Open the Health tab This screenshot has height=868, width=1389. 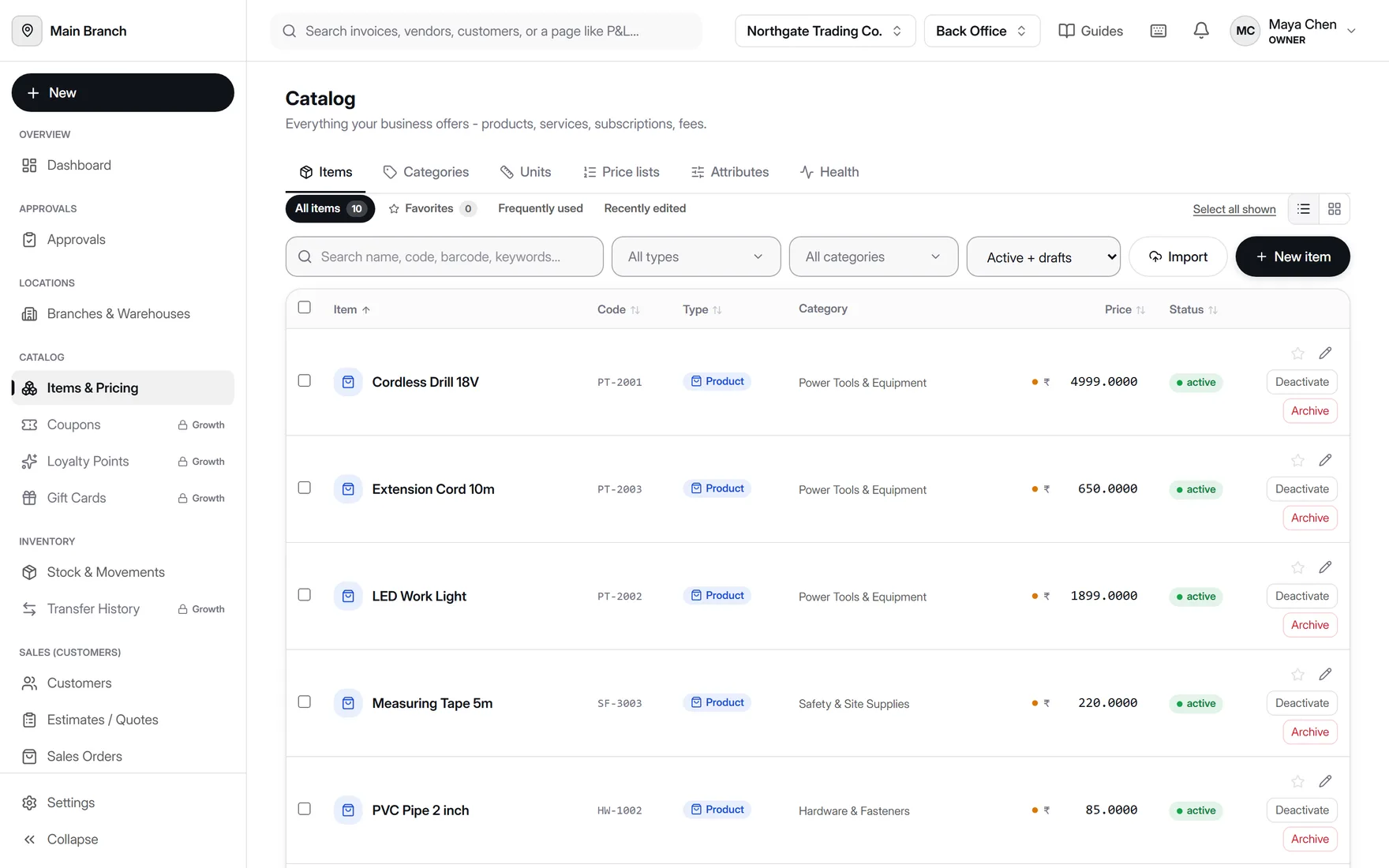[829, 172]
